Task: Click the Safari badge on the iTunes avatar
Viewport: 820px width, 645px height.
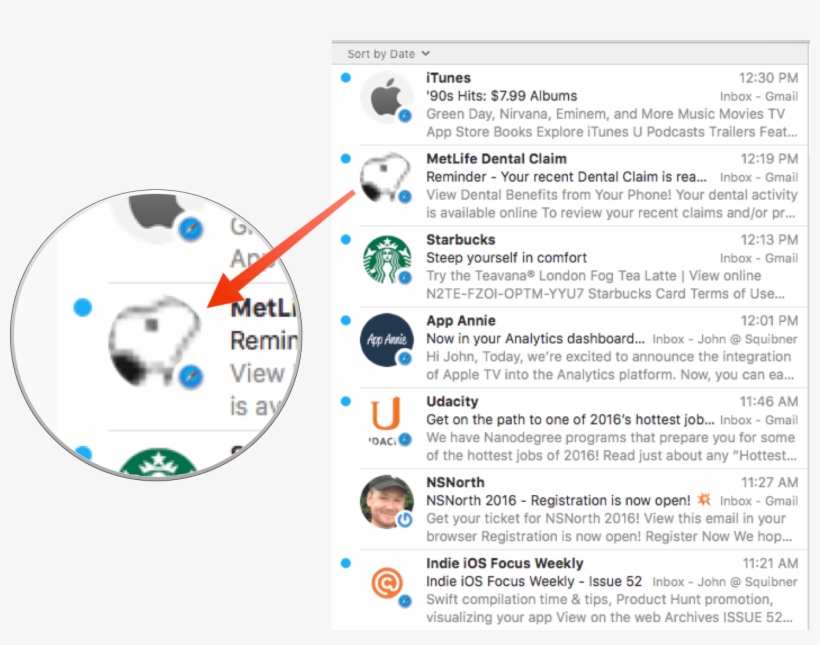Action: tap(405, 116)
